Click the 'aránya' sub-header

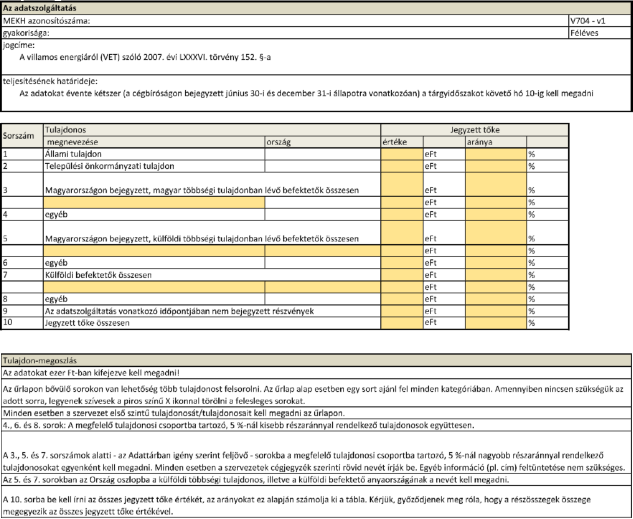click(480, 142)
